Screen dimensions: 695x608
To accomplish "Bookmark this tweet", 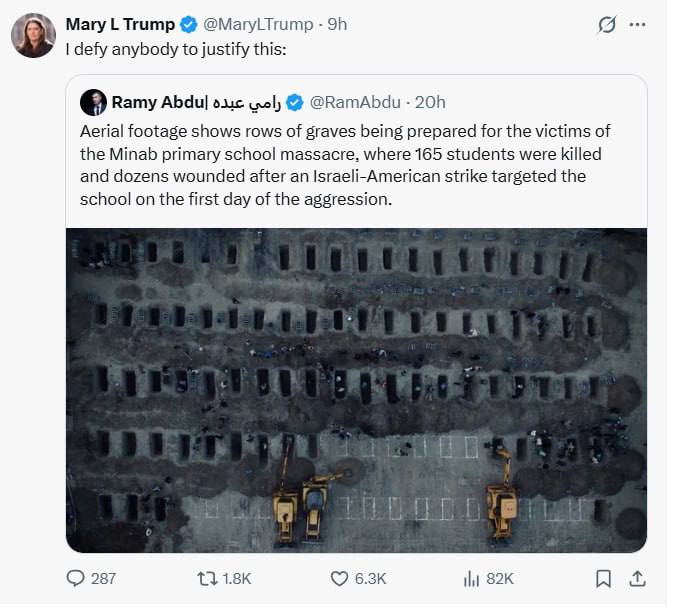I will tap(604, 578).
